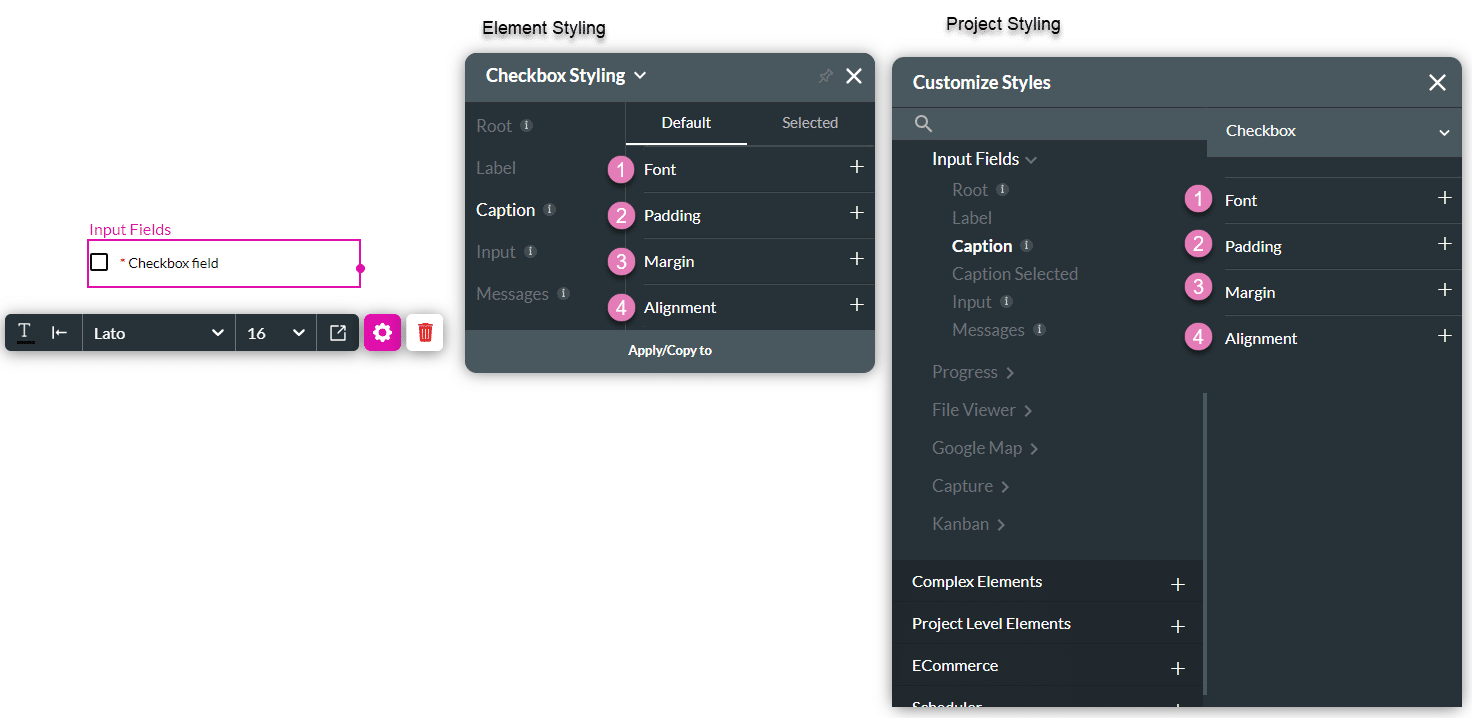Switch to the Selected tab
This screenshot has width=1472, height=718.
point(810,123)
